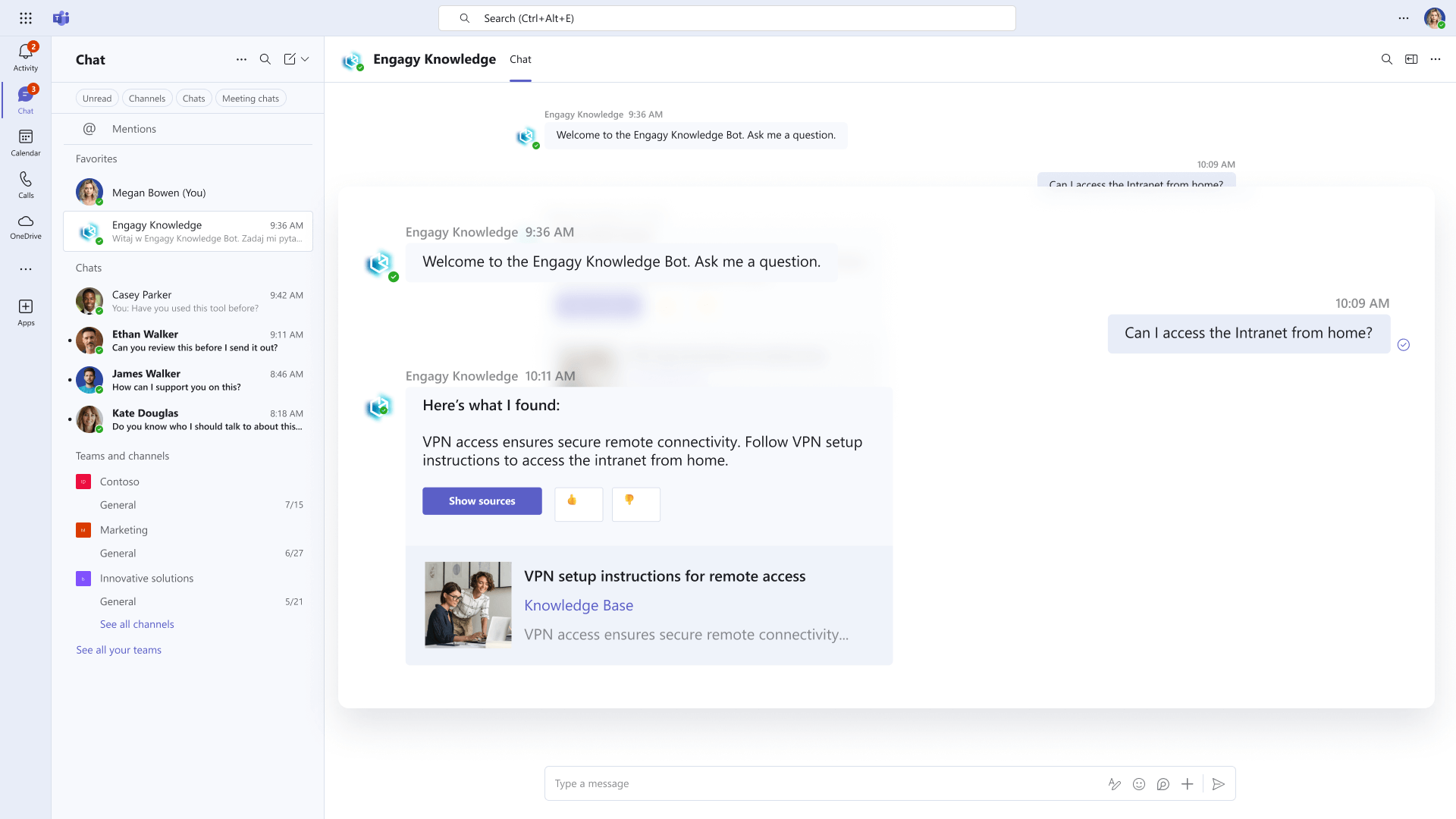Click the send message arrow

tap(1218, 784)
